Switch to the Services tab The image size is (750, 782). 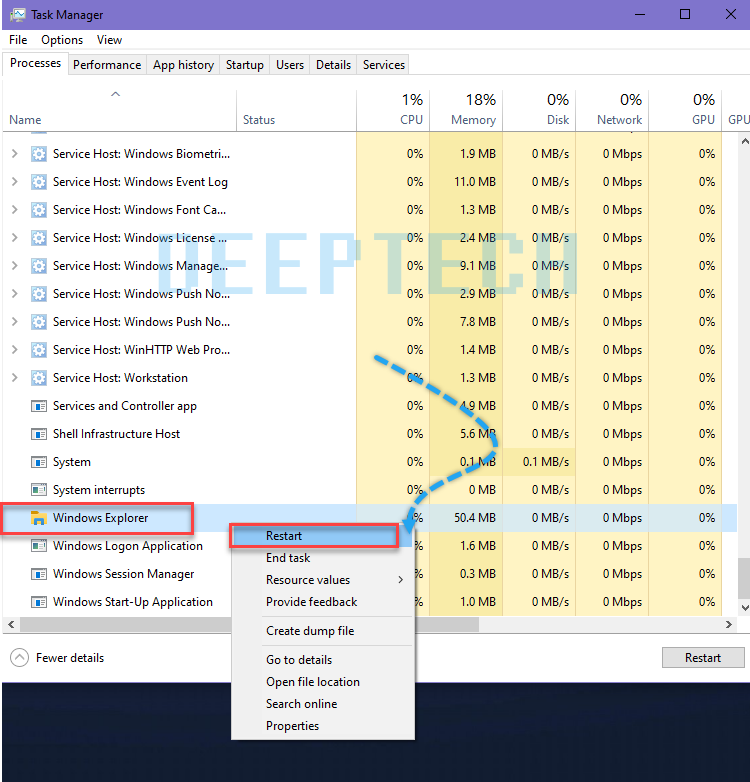click(383, 65)
